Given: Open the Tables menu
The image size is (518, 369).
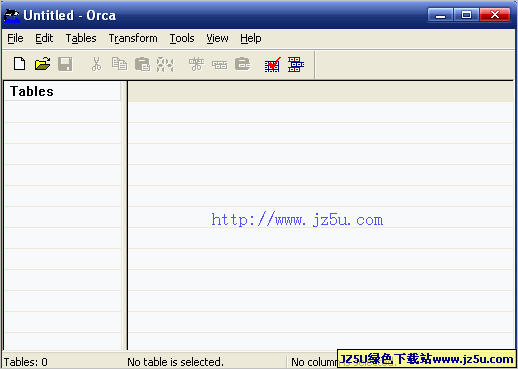Looking at the screenshot, I should (x=81, y=38).
